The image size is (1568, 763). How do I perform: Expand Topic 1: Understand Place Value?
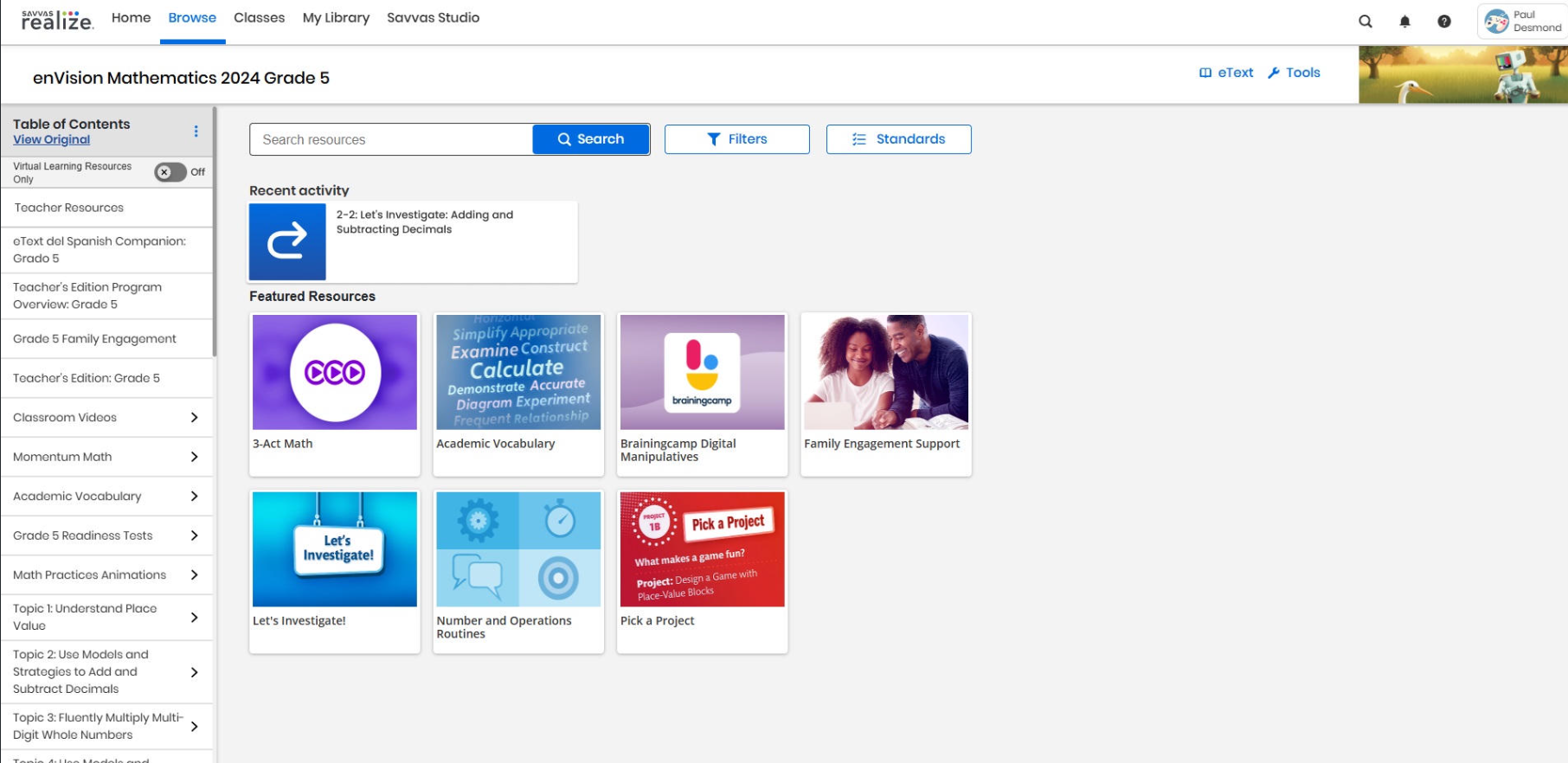click(106, 618)
